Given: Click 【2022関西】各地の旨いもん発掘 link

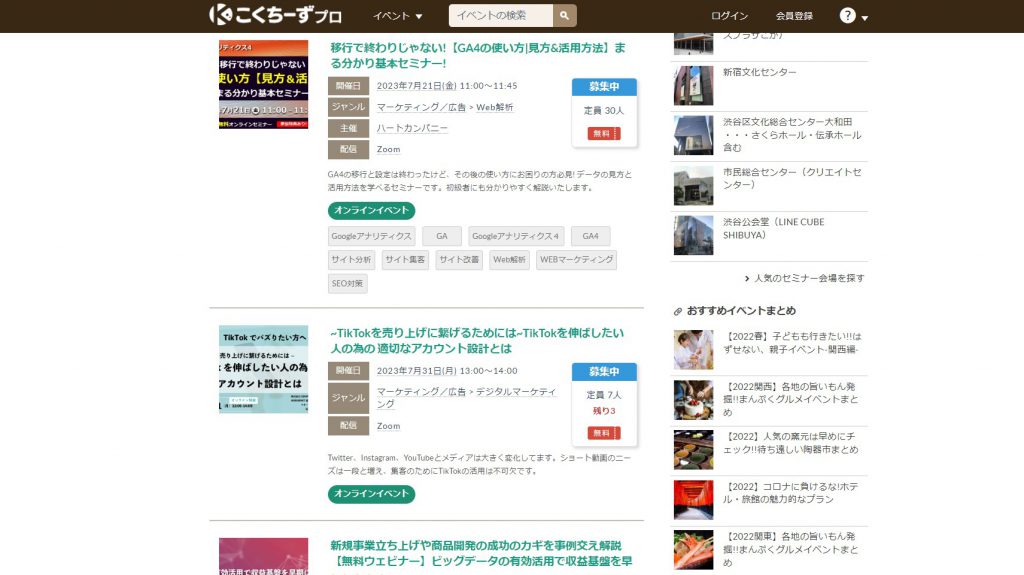Looking at the screenshot, I should [791, 399].
